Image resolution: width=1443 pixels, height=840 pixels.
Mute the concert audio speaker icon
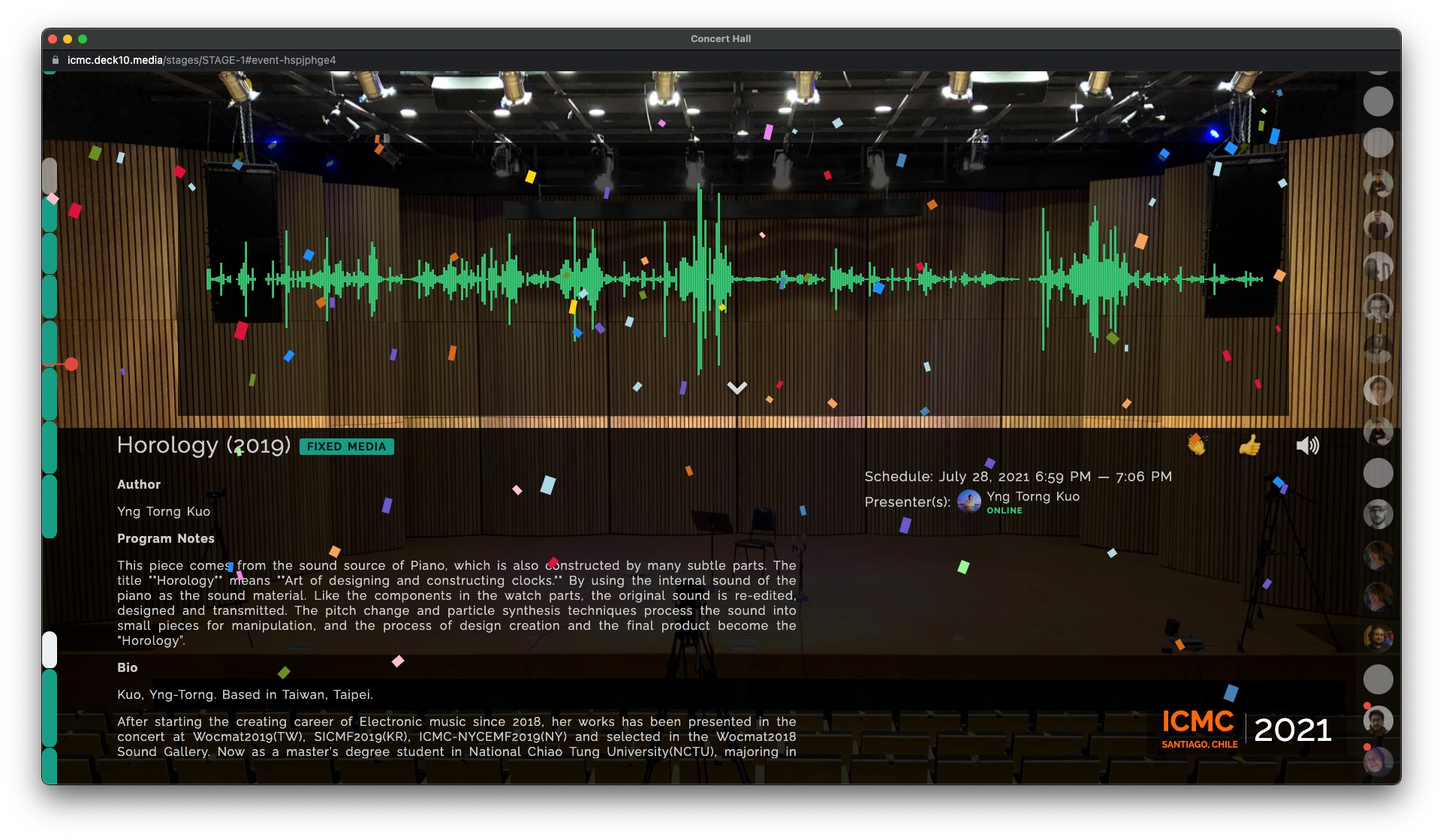tap(1307, 446)
